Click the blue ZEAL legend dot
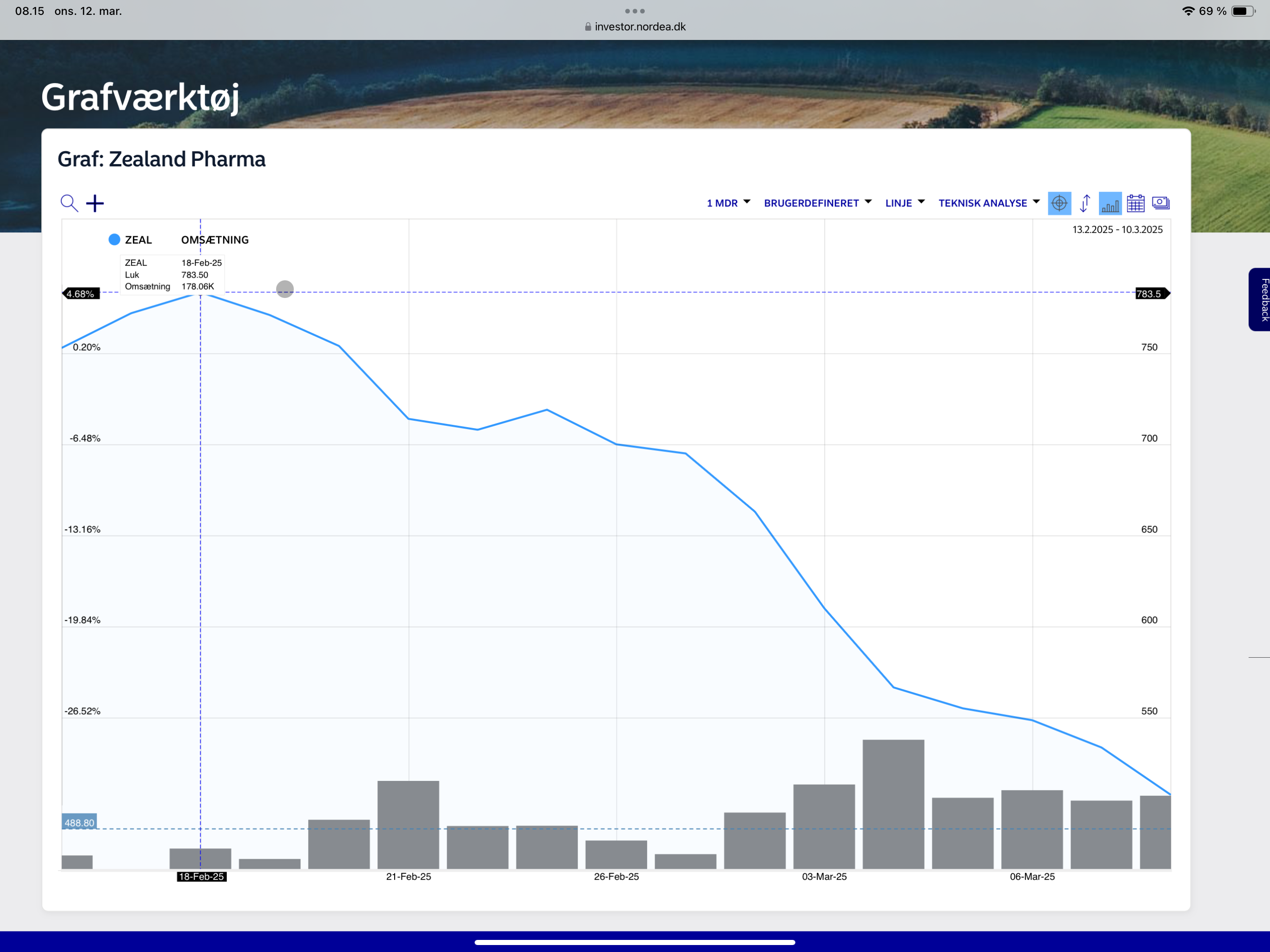The width and height of the screenshot is (1270, 952). click(x=114, y=239)
